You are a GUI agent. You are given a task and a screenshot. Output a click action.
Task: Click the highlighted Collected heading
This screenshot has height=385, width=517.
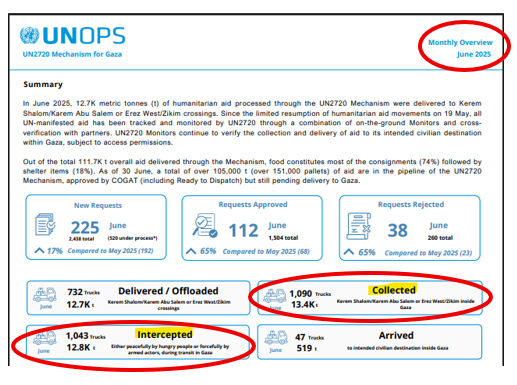pos(393,290)
